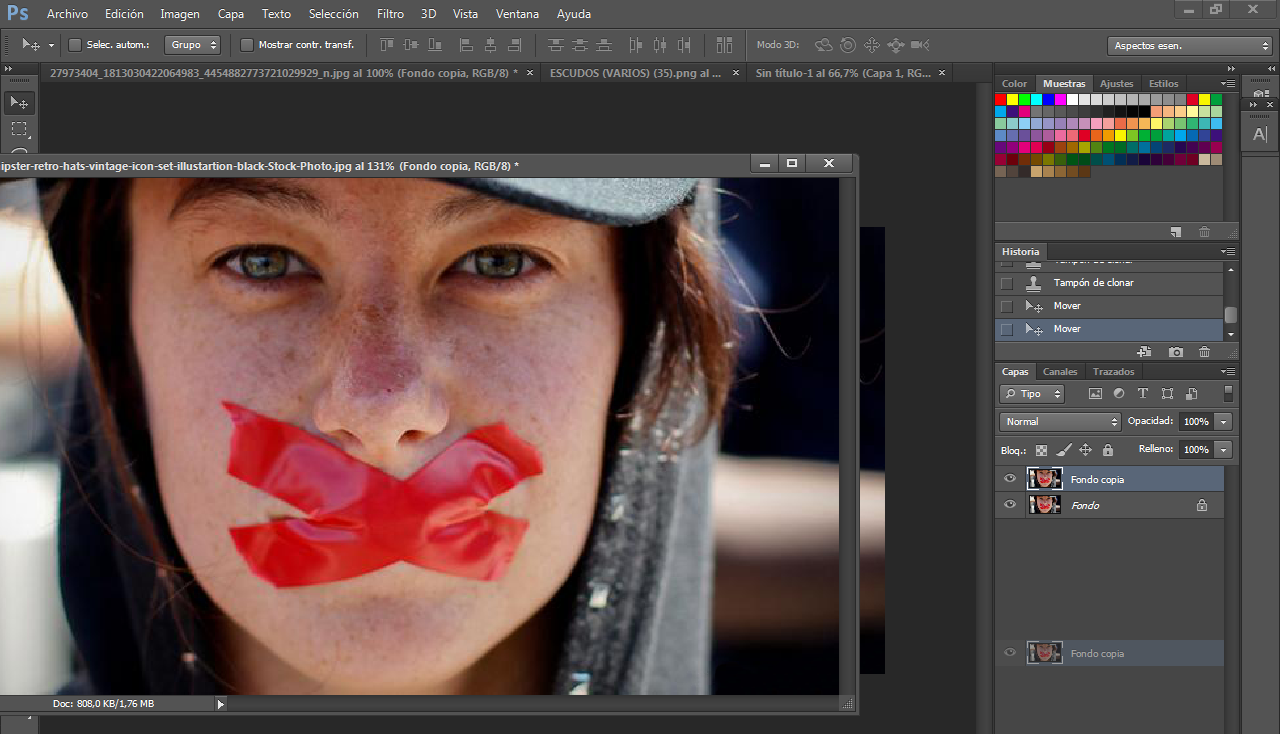Enable the Selec. autom. checkbox
Image resolution: width=1280 pixels, height=734 pixels.
click(x=75, y=45)
